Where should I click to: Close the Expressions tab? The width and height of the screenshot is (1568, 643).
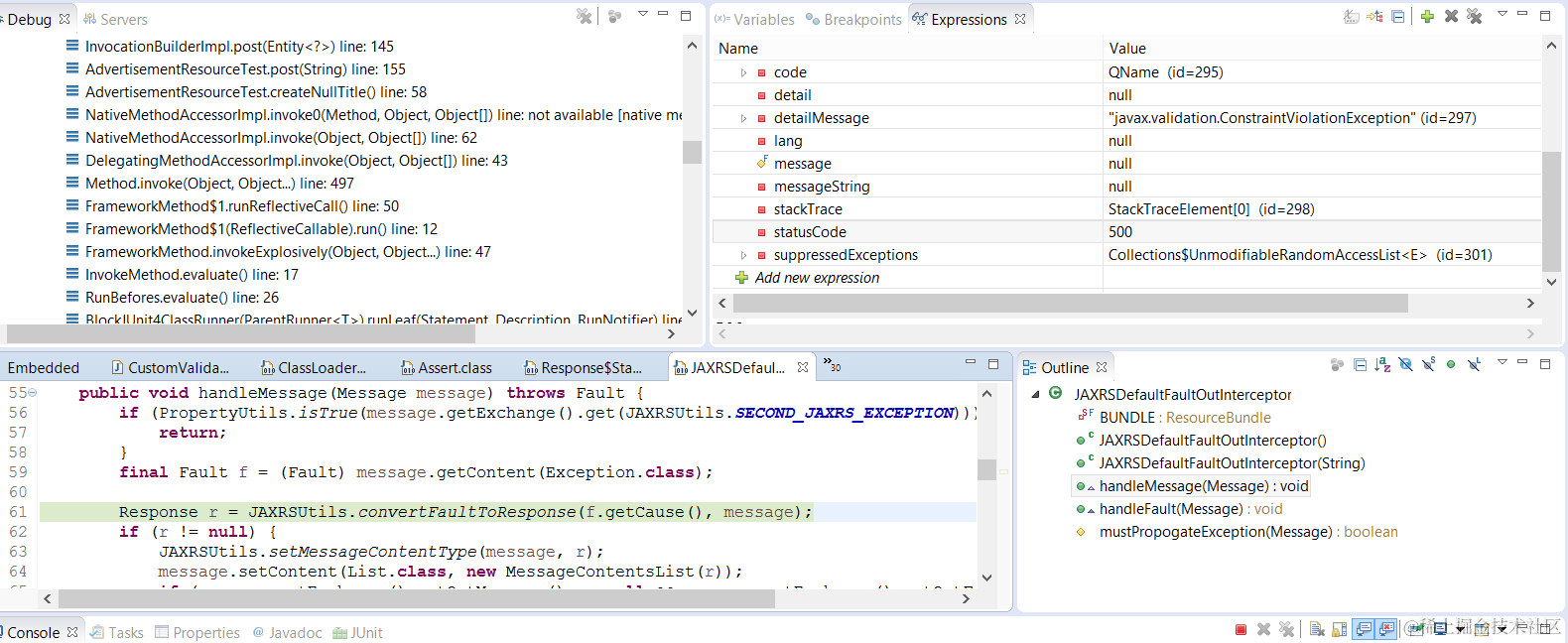pos(1020,19)
